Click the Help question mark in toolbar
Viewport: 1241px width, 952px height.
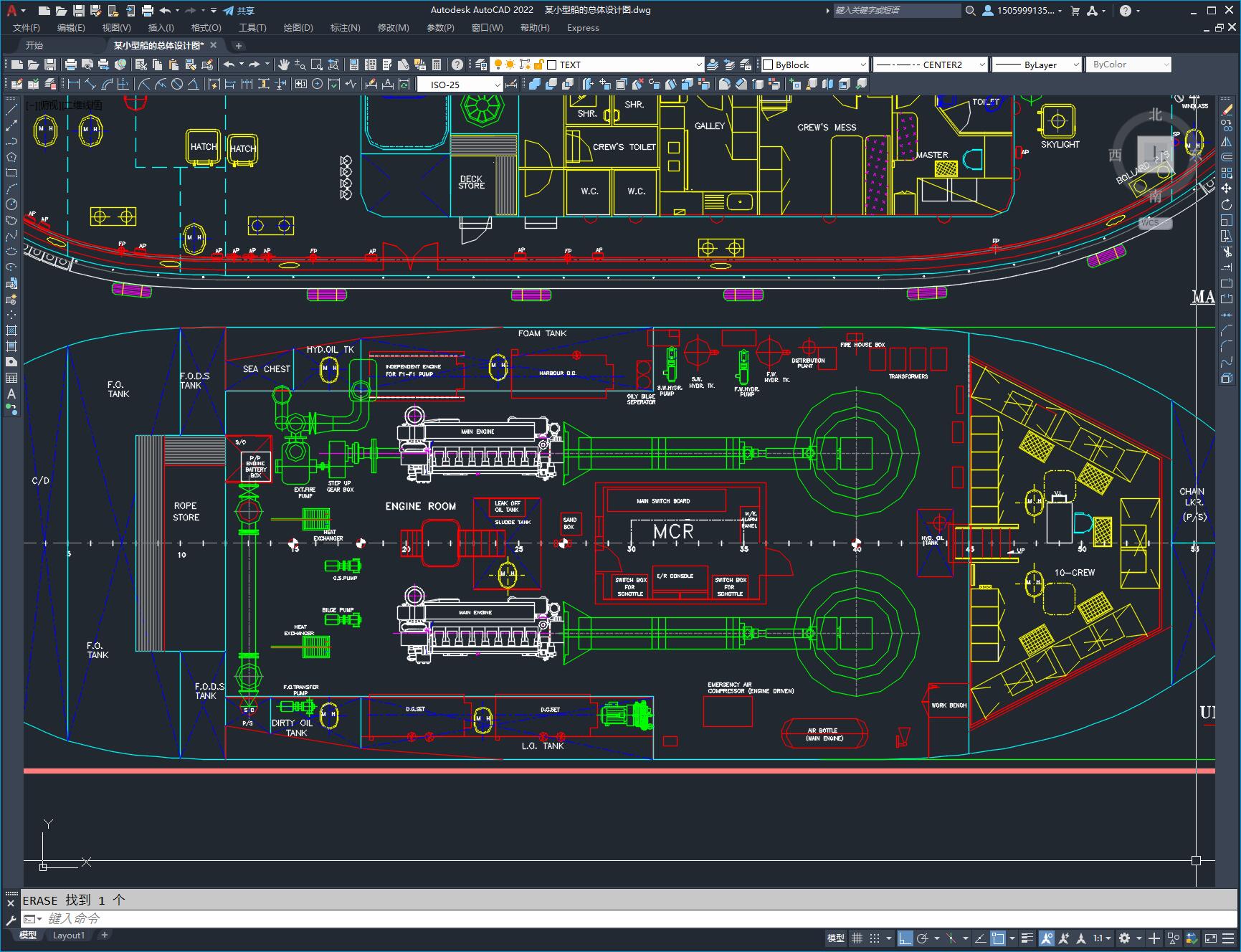[457, 65]
